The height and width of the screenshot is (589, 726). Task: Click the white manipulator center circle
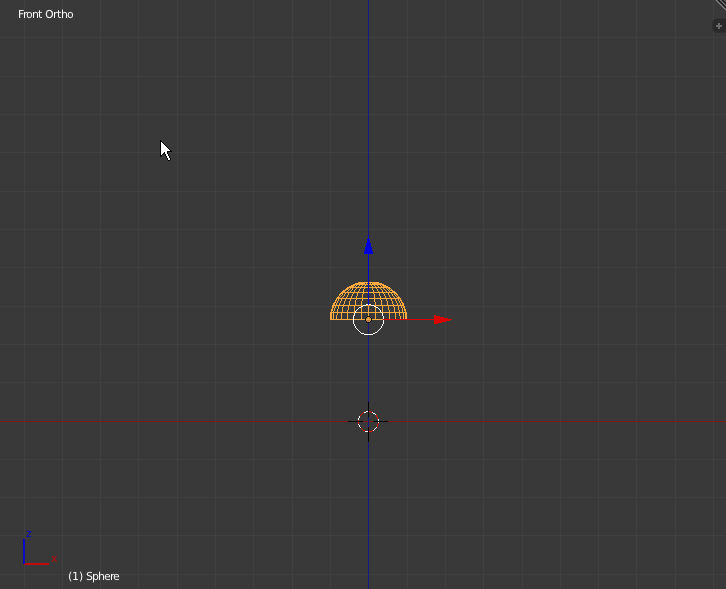(x=368, y=320)
